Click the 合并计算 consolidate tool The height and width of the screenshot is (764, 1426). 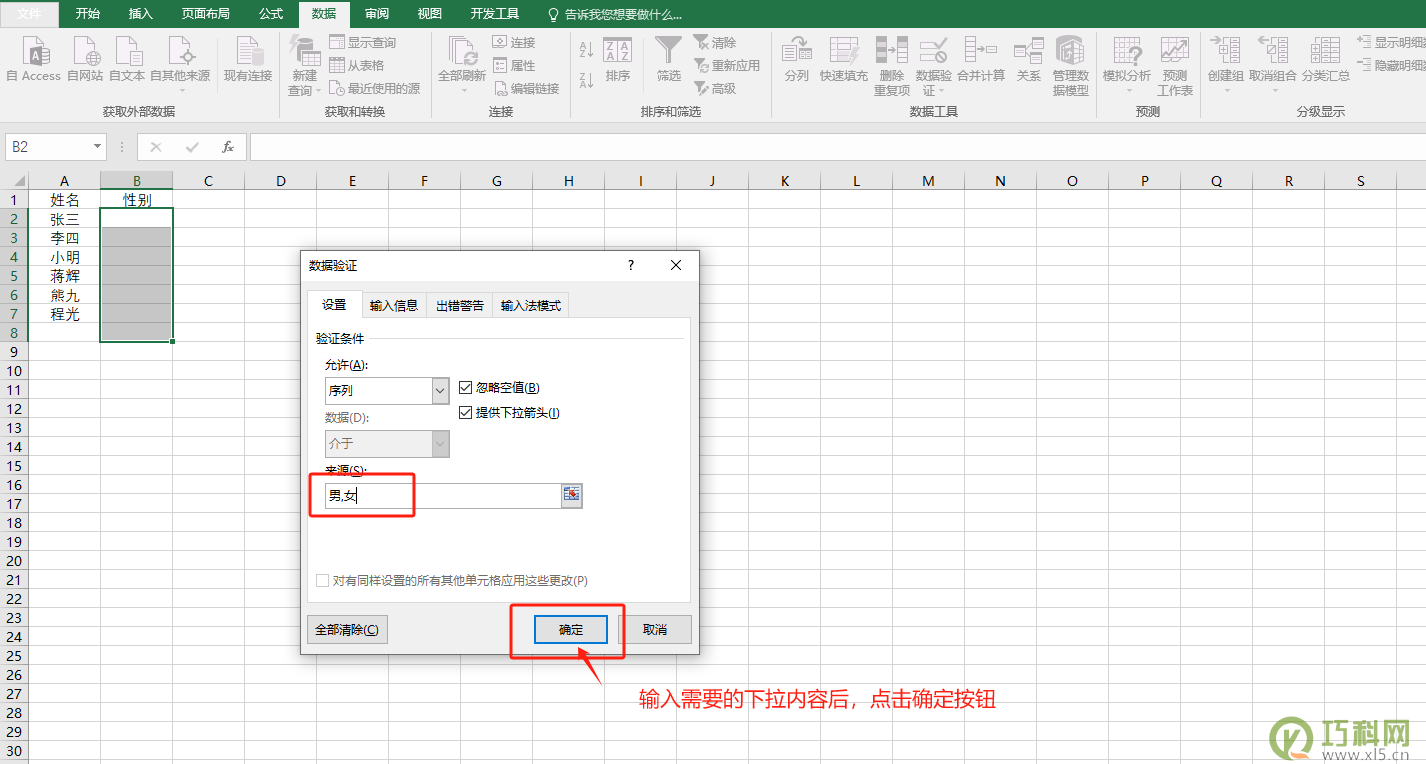981,58
